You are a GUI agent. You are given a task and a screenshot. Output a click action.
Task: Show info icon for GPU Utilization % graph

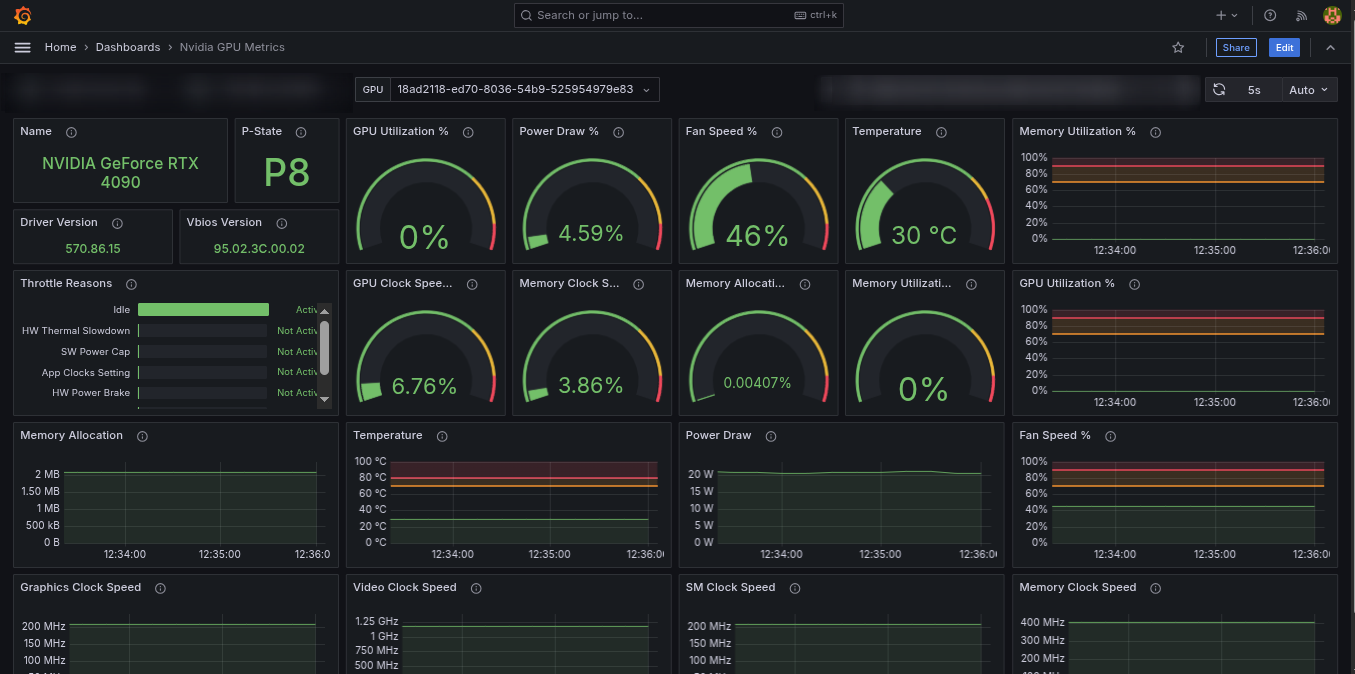[1134, 284]
